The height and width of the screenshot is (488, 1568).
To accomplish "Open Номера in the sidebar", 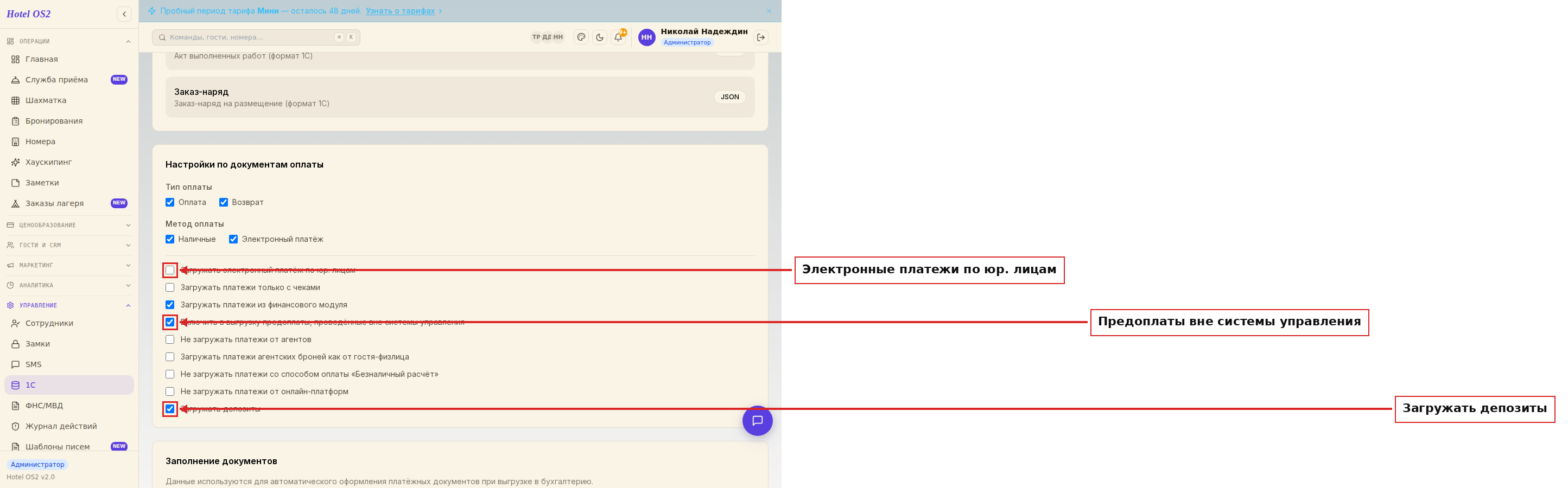I will tap(69, 142).
